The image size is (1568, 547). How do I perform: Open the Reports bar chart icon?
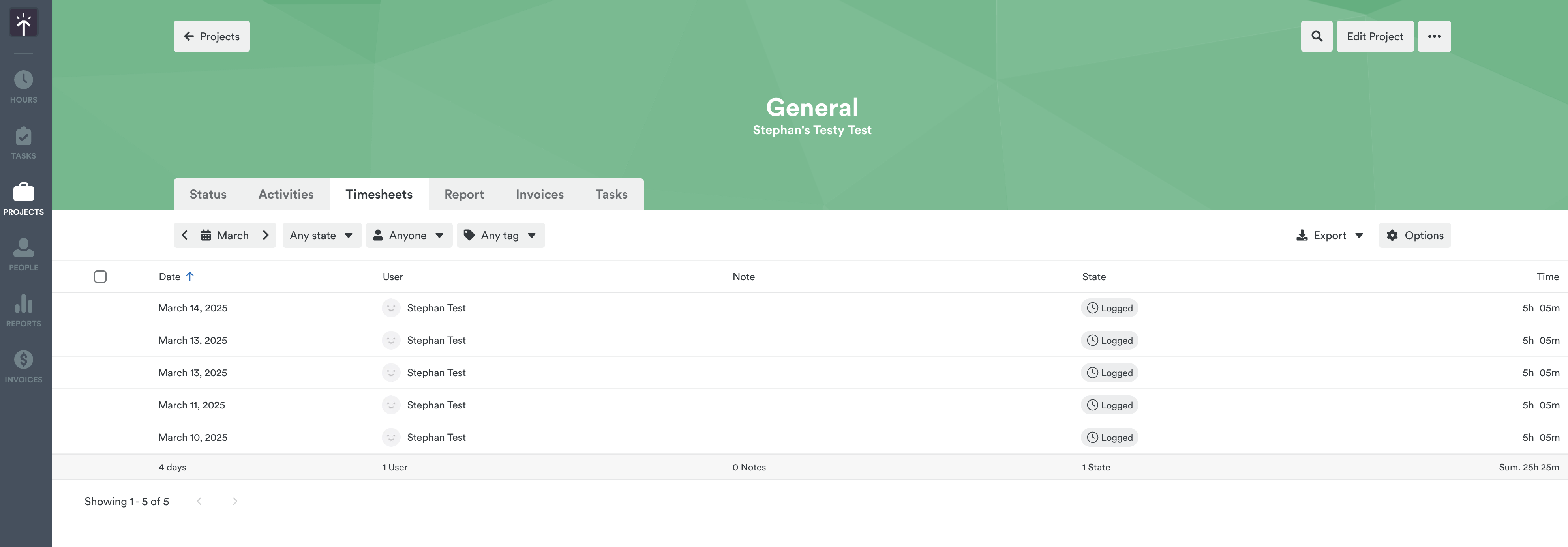tap(23, 304)
